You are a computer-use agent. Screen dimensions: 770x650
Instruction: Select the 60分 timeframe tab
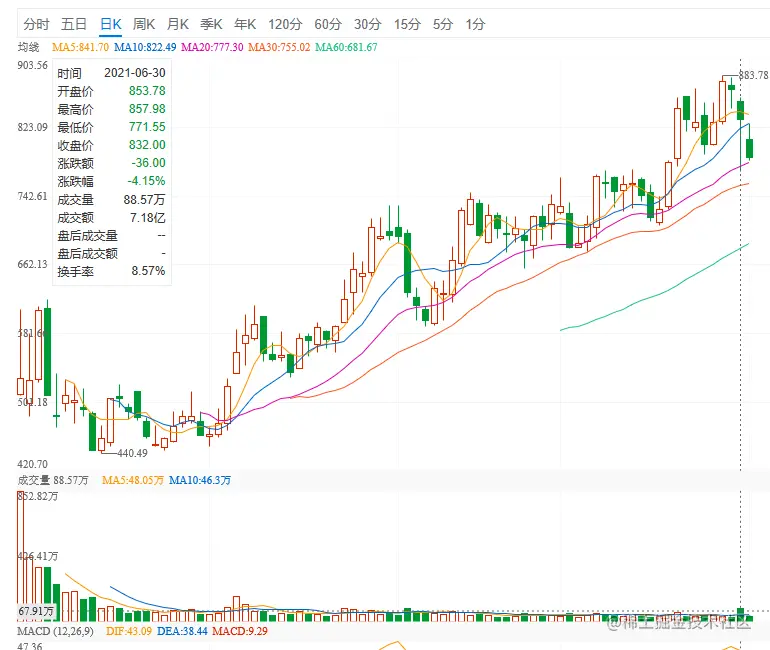(x=328, y=24)
